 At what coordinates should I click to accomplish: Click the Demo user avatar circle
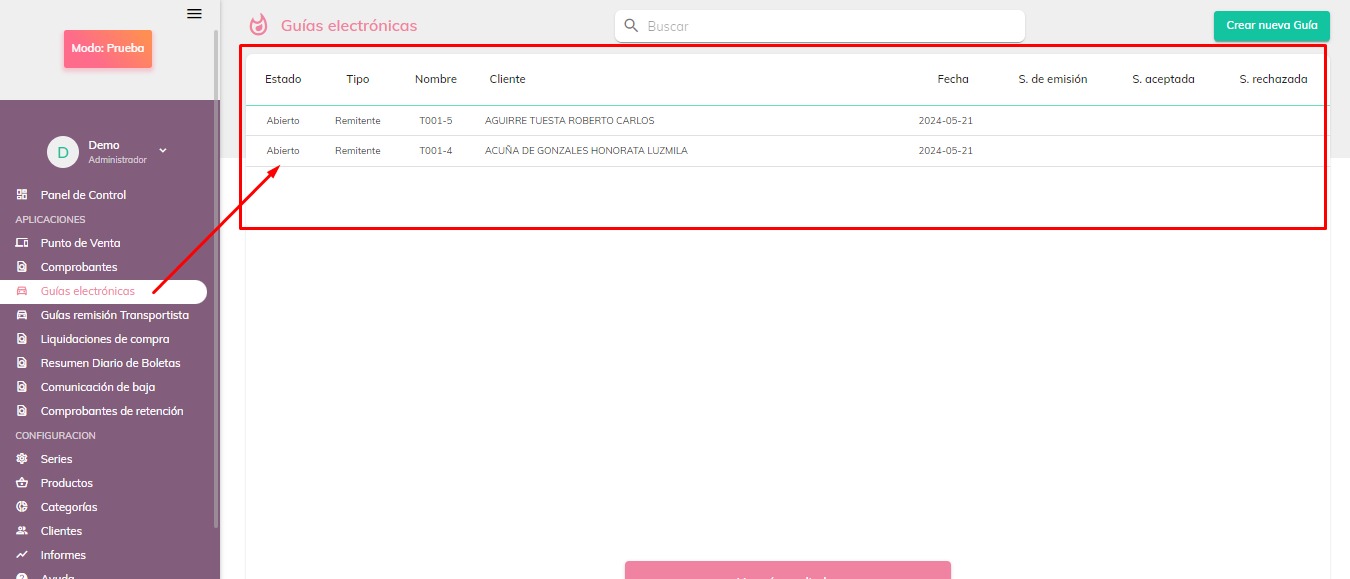click(x=63, y=152)
